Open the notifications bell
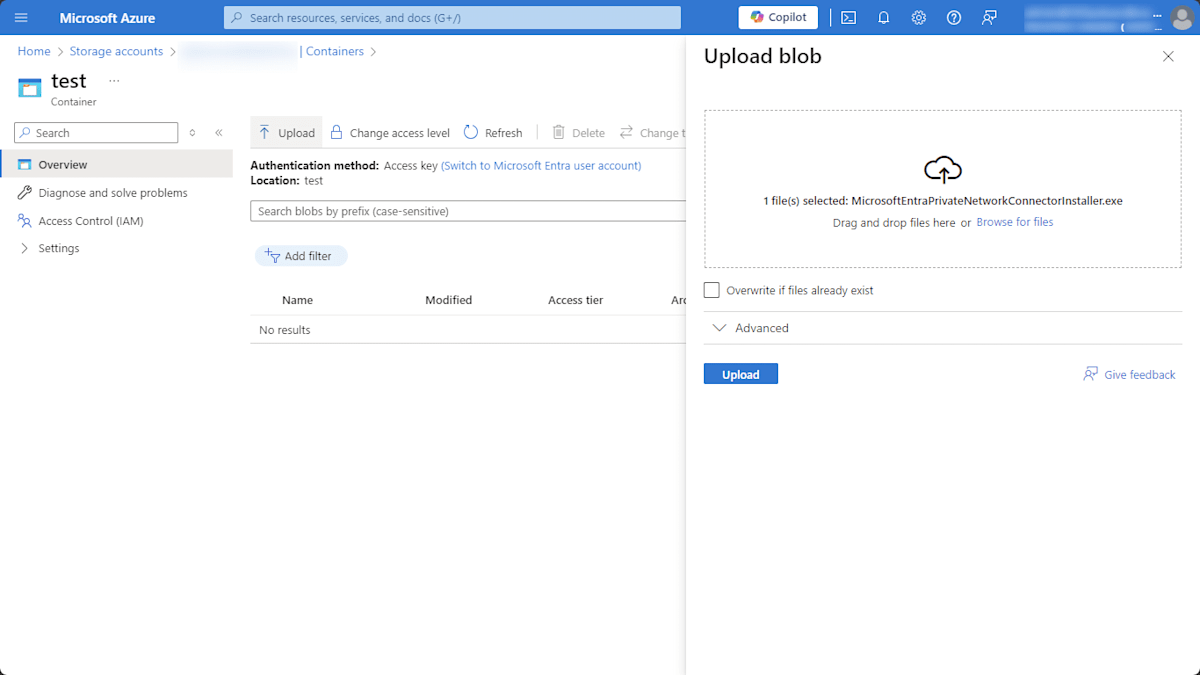The width and height of the screenshot is (1200, 675). click(884, 18)
